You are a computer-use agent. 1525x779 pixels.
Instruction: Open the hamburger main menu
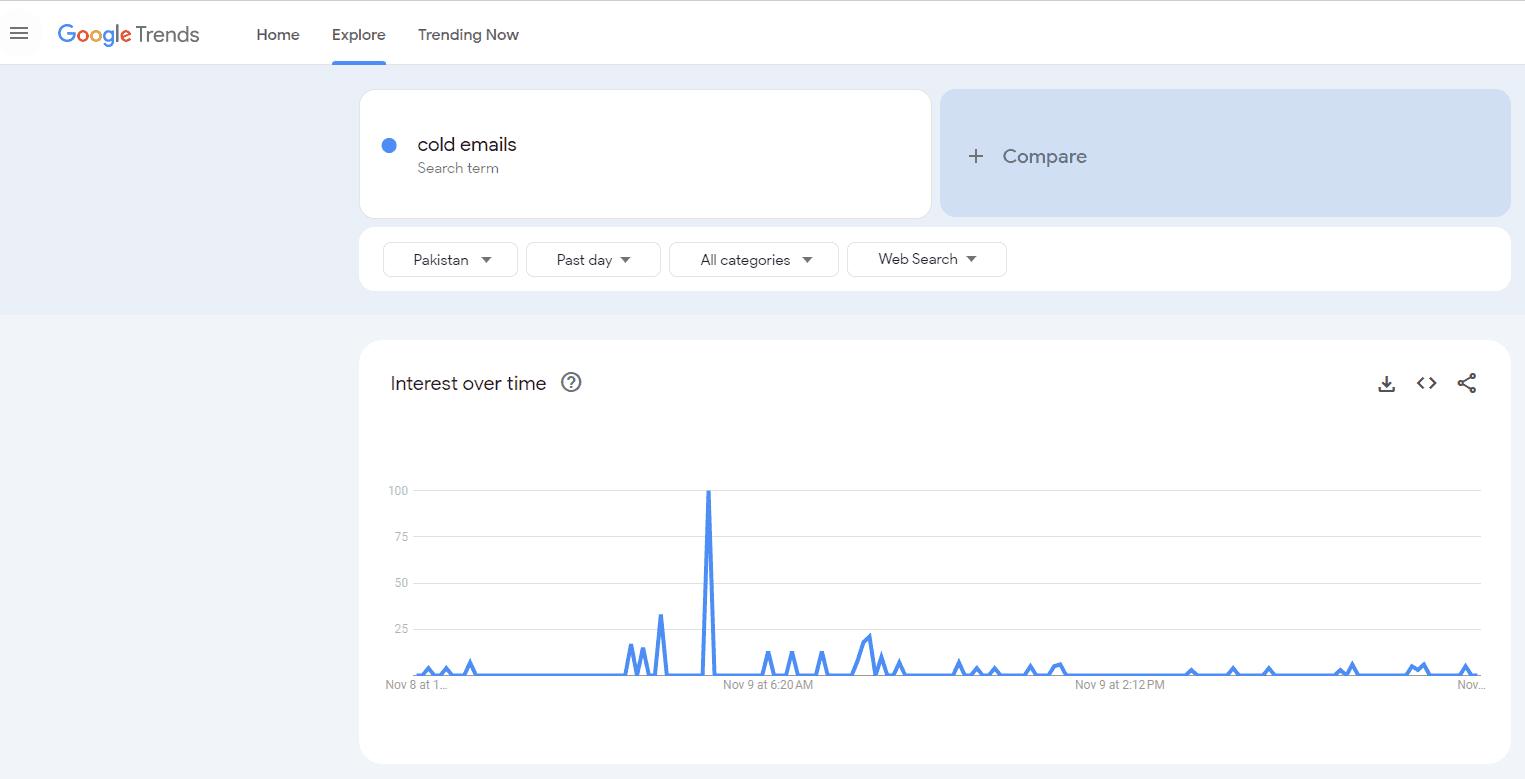[19, 34]
